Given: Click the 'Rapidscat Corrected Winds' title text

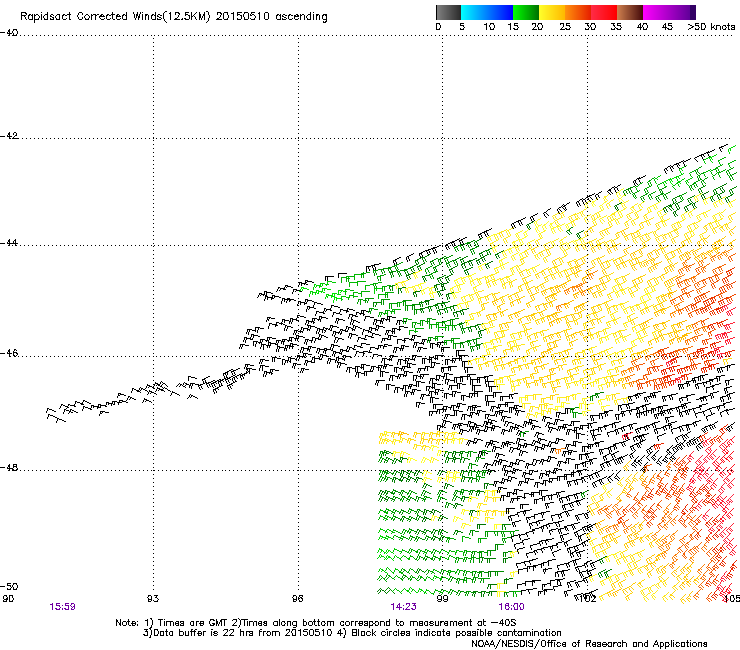Looking at the screenshot, I should click(x=115, y=17).
